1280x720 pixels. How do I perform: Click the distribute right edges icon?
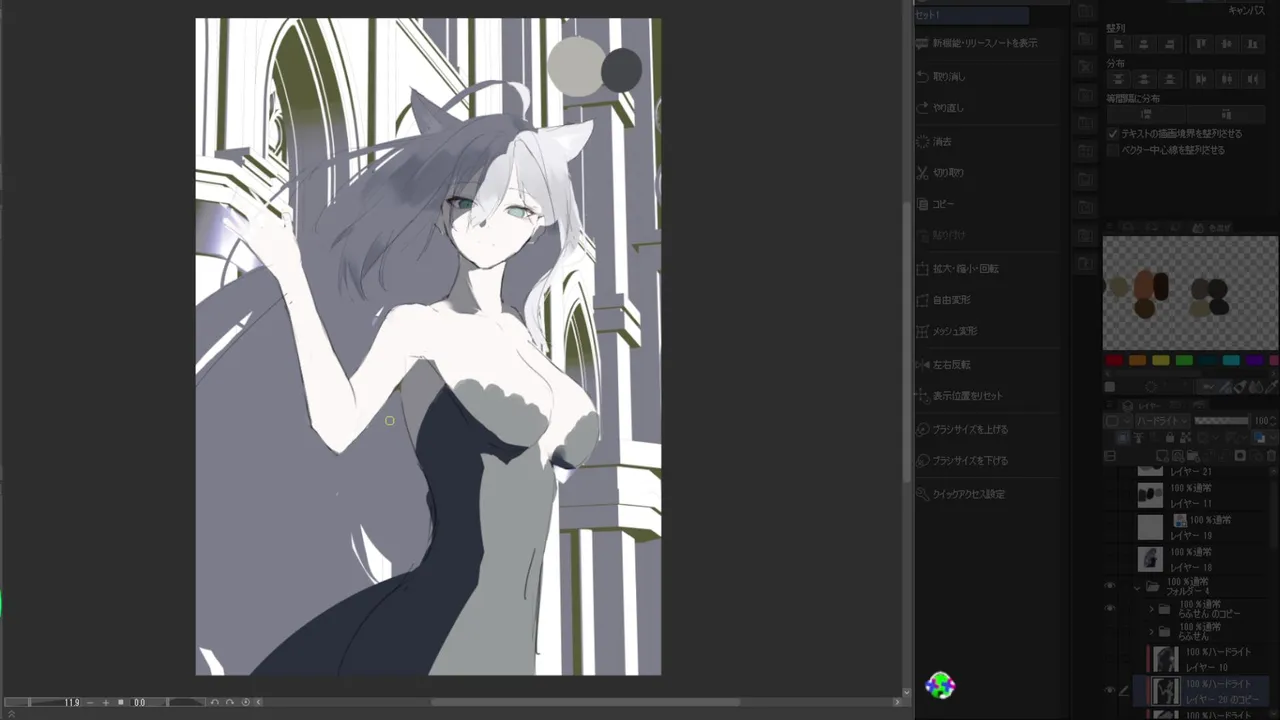click(x=1251, y=79)
